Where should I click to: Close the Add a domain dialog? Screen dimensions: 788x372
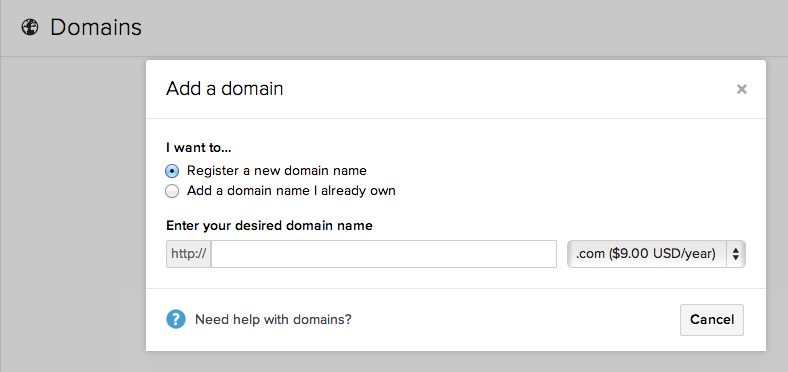[x=741, y=89]
